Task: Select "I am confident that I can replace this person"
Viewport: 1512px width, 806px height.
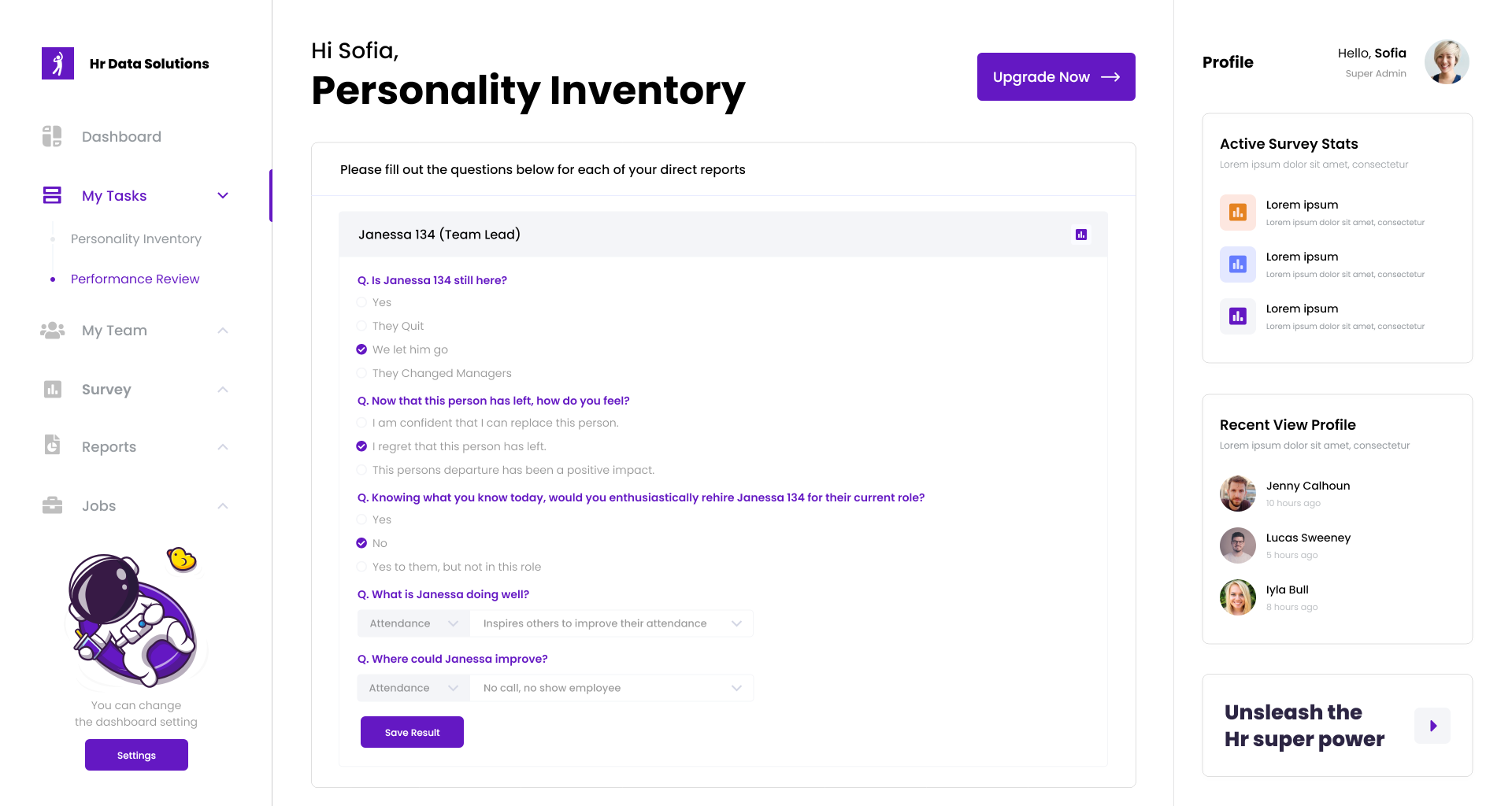Action: click(361, 423)
